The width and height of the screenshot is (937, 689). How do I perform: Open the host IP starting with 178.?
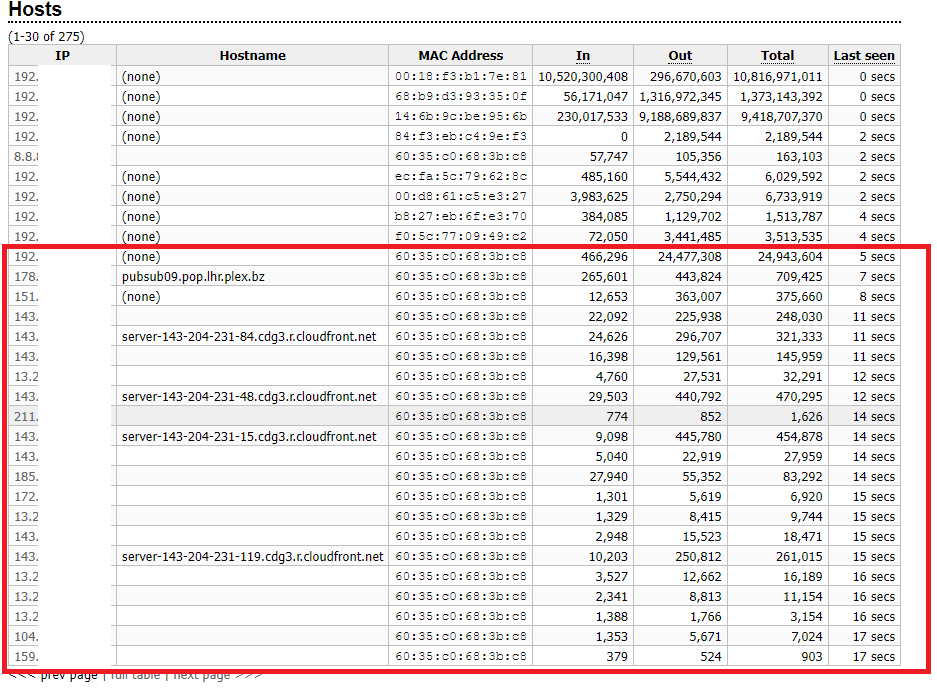[x=26, y=277]
